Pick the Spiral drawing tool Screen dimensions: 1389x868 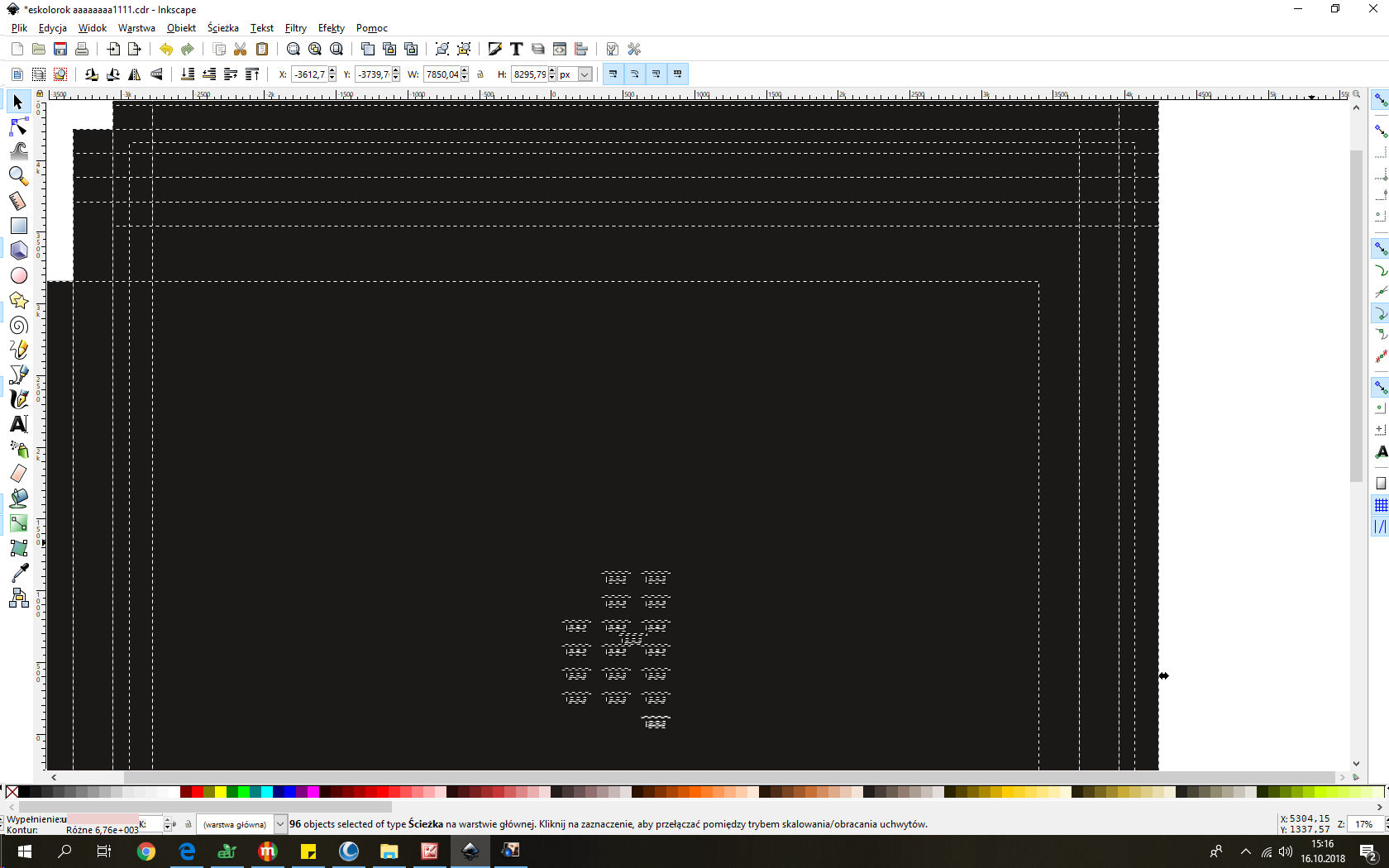[x=18, y=325]
